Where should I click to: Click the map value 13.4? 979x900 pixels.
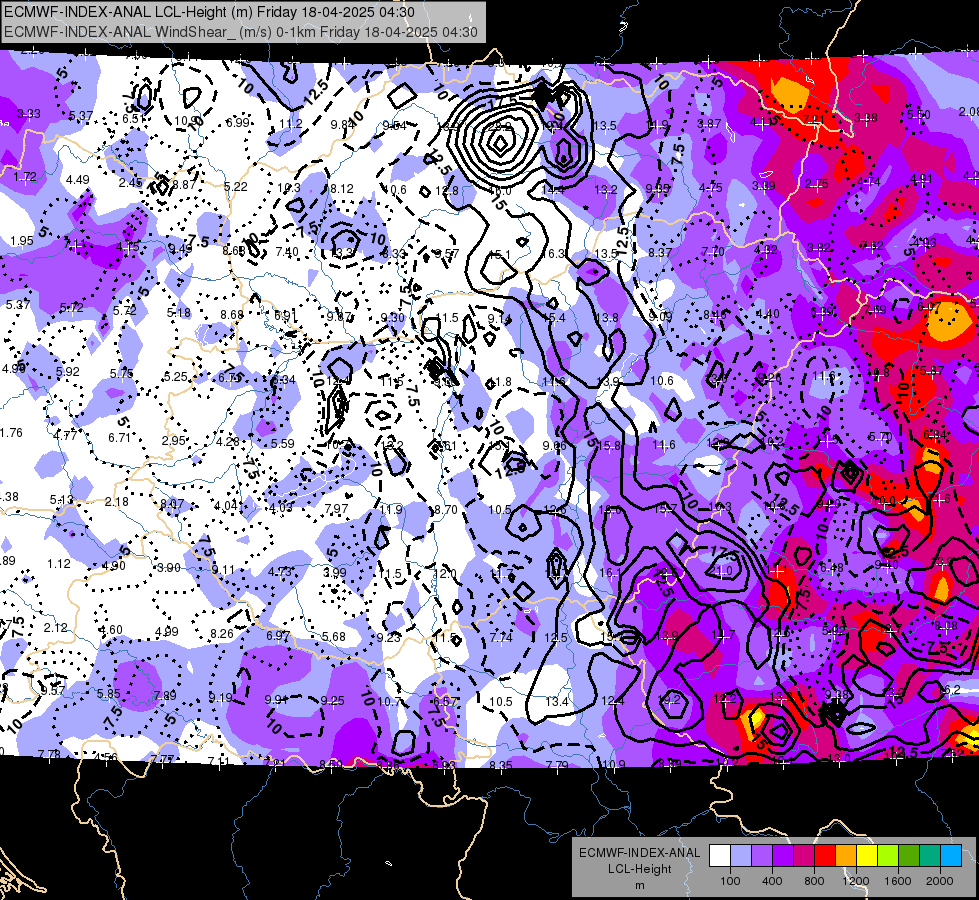pos(556,701)
